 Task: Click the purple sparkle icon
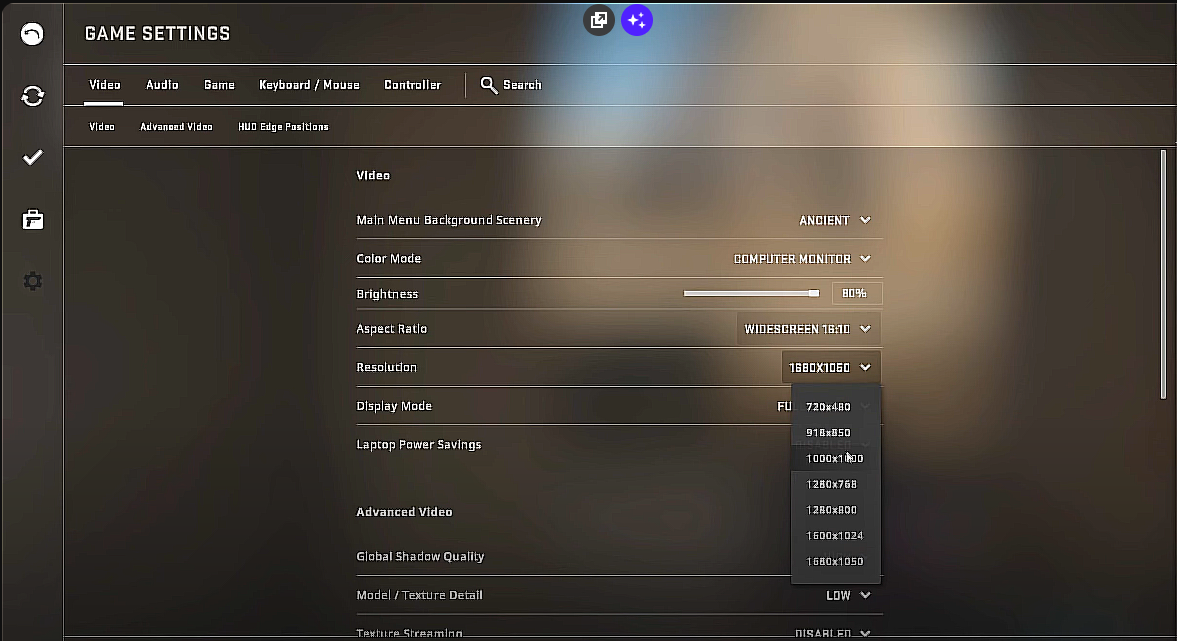[637, 20]
